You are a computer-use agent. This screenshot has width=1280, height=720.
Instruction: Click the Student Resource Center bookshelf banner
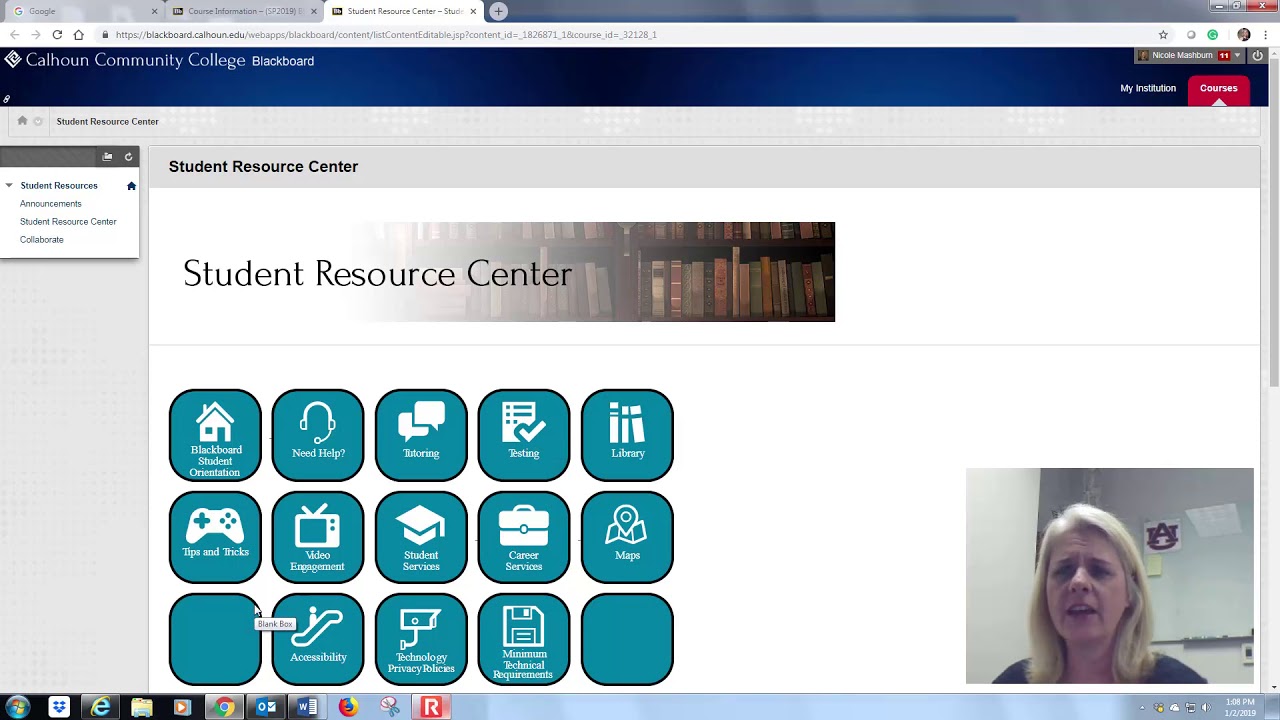point(502,272)
